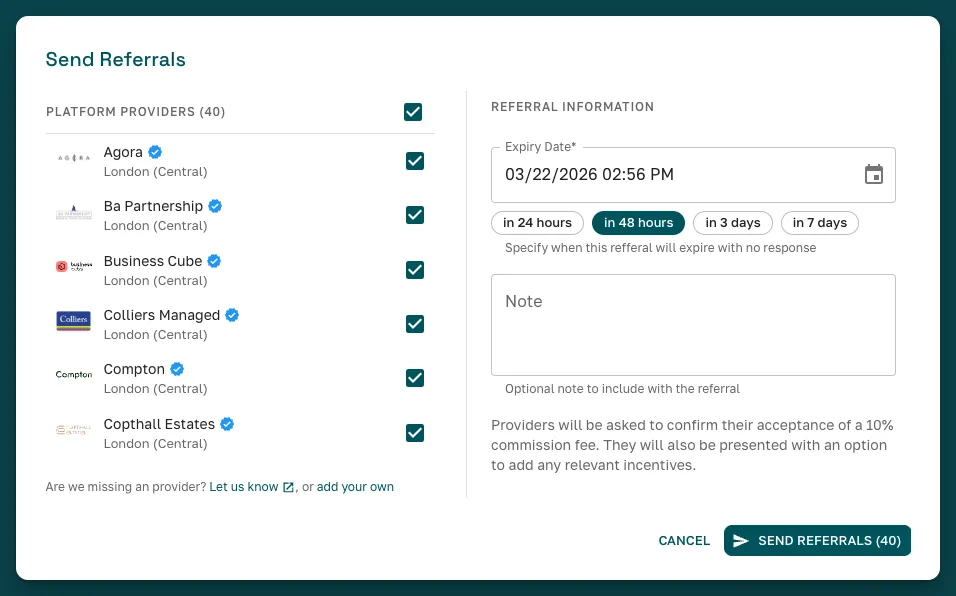Click inside the Note text field

693,324
